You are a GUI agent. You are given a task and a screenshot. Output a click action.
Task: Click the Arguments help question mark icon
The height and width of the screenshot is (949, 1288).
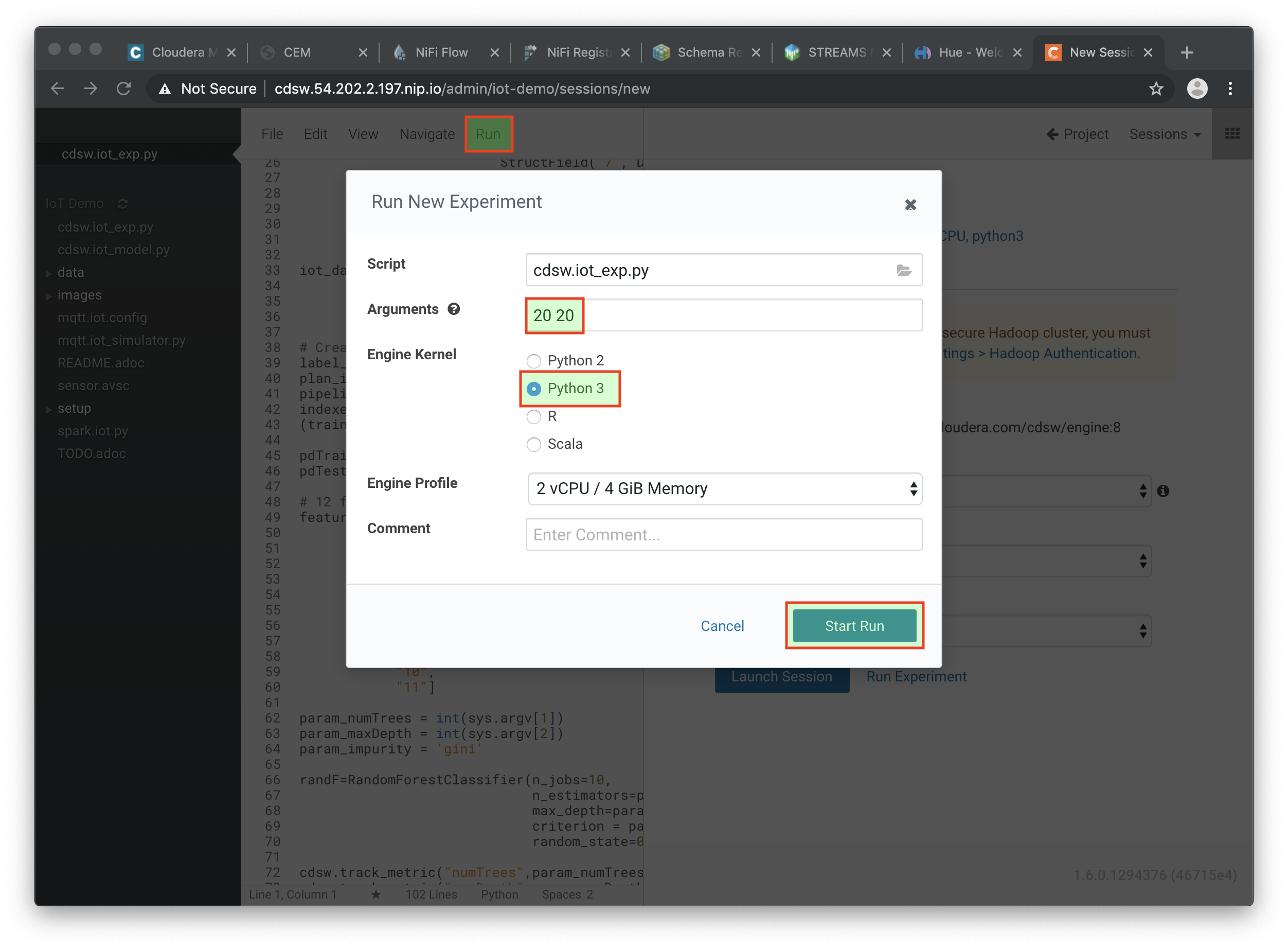[454, 309]
